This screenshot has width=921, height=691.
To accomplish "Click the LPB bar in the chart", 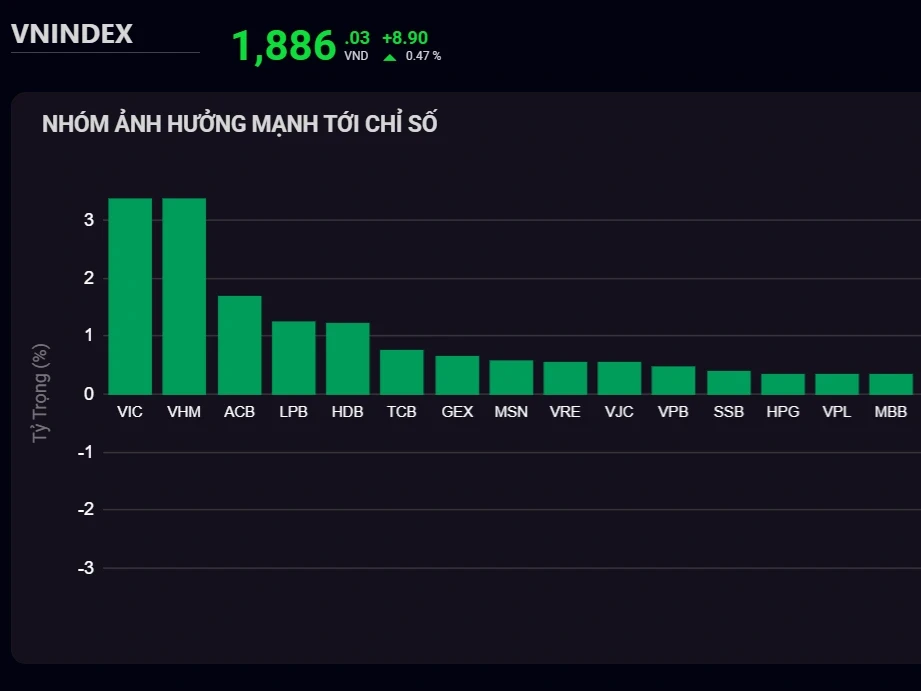I will (x=294, y=358).
